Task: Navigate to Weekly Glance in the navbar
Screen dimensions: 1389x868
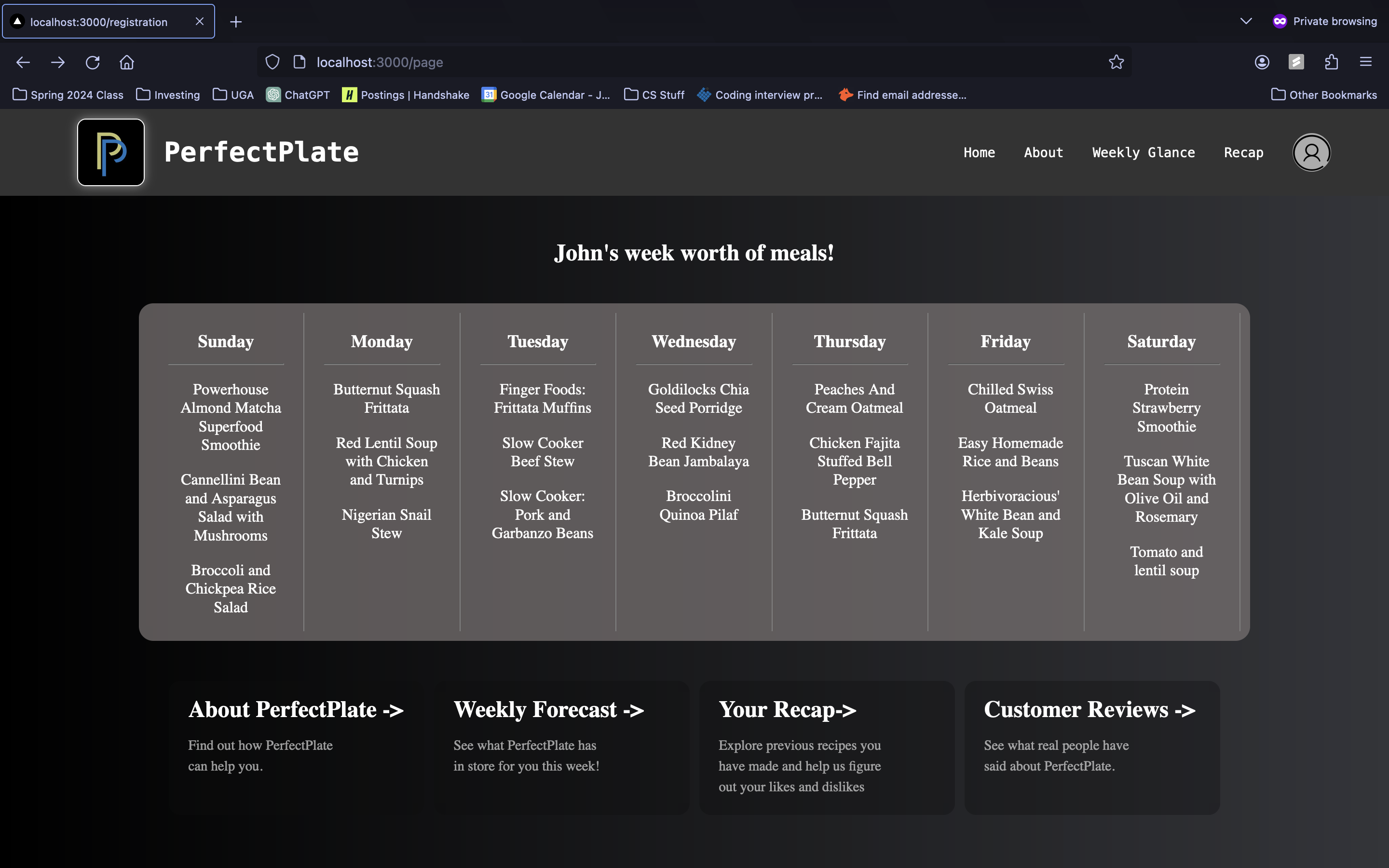Action: (1143, 152)
